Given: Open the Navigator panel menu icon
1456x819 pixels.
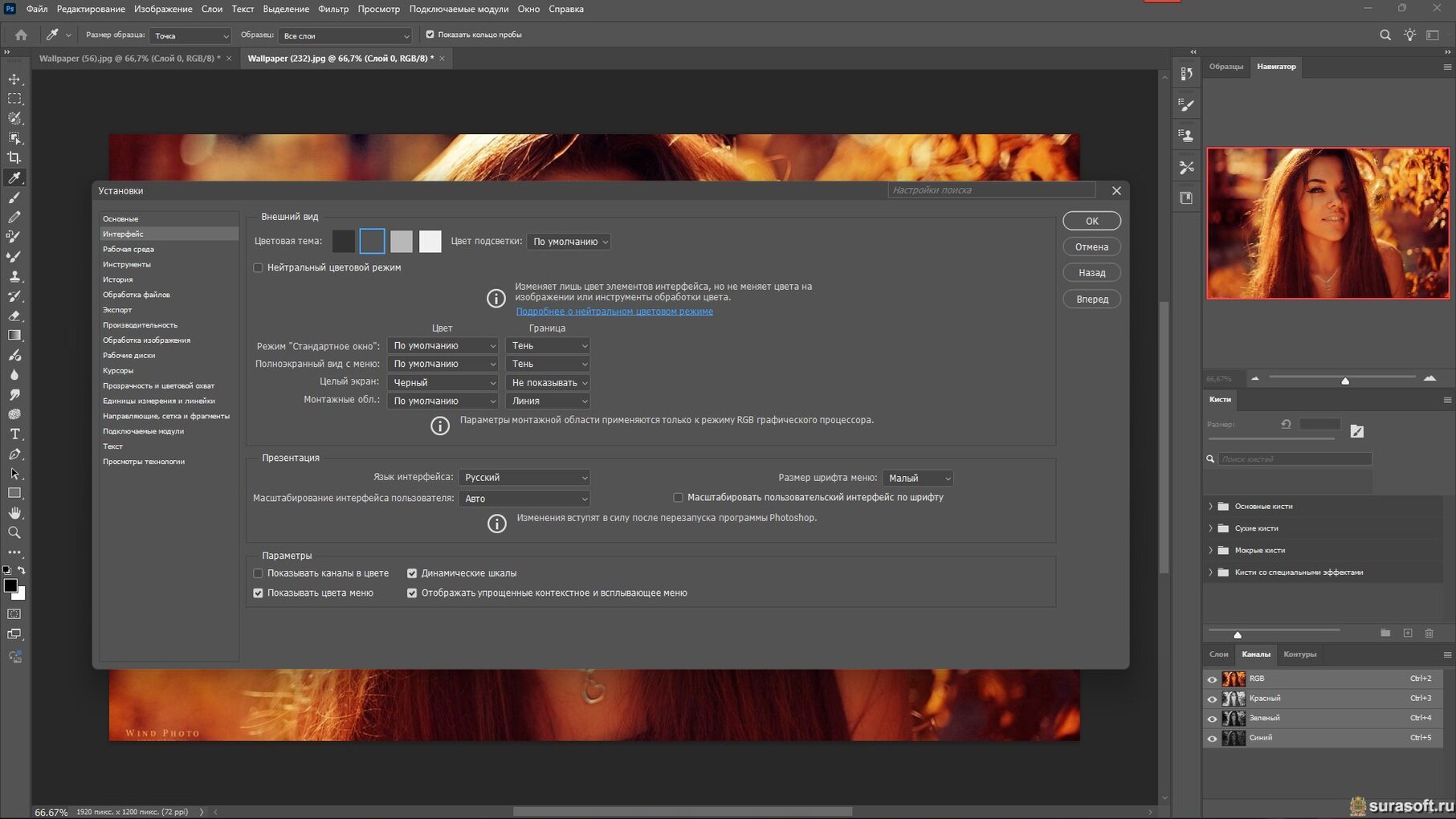Looking at the screenshot, I should coord(1447,67).
